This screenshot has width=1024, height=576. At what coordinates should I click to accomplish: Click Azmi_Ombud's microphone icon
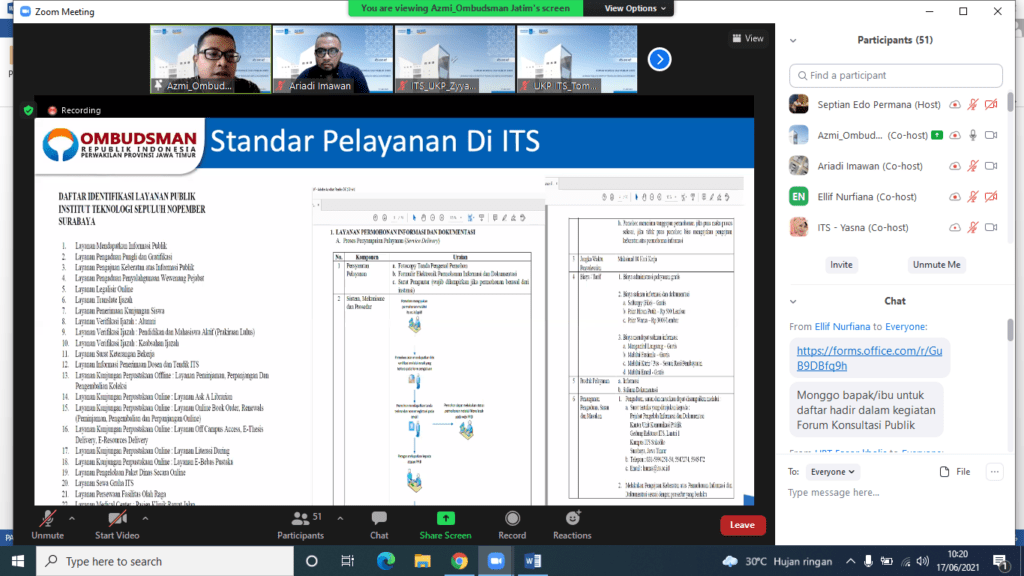click(x=973, y=135)
